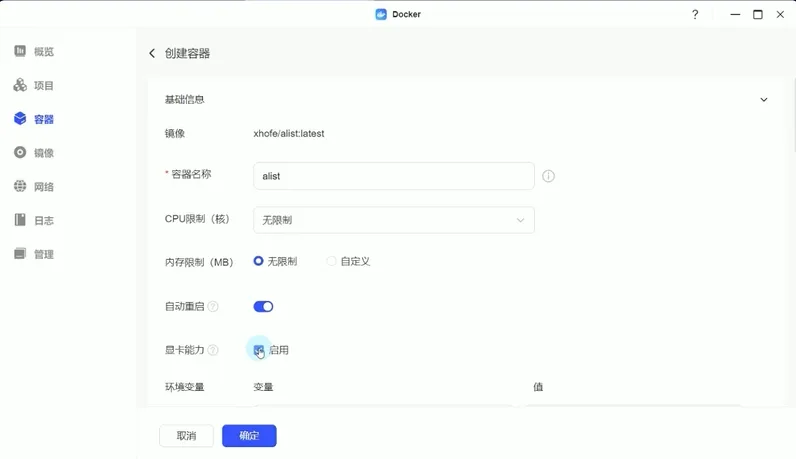The width and height of the screenshot is (796, 459).
Task: Select the 容器 container cube icon
Action: 20,119
